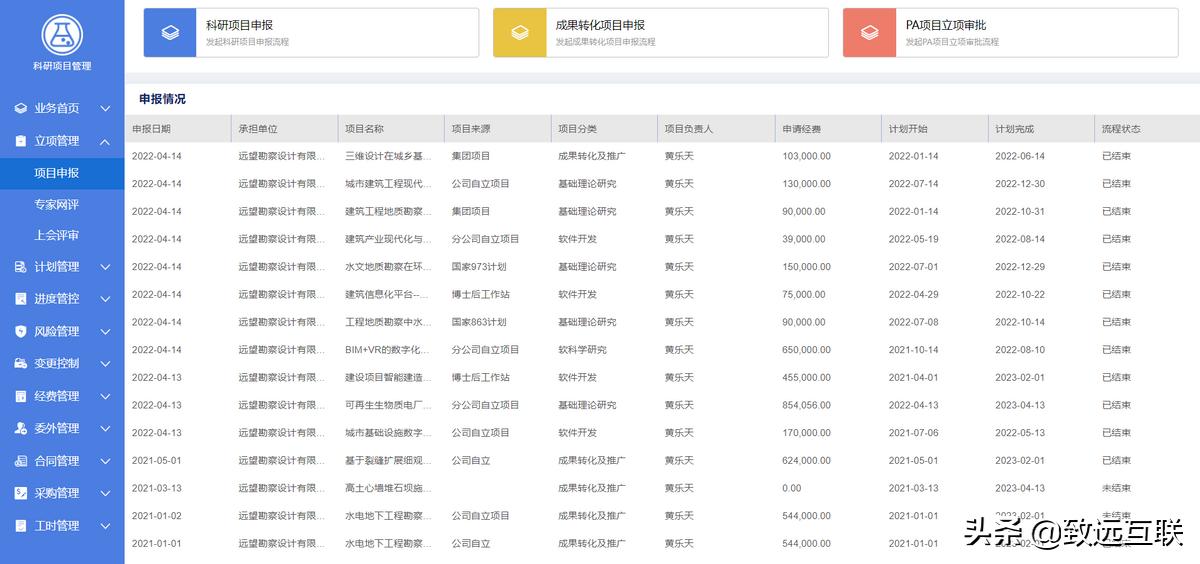Image resolution: width=1200 pixels, height=564 pixels.
Task: Open the 合同管理 menu label
Action: click(x=57, y=461)
